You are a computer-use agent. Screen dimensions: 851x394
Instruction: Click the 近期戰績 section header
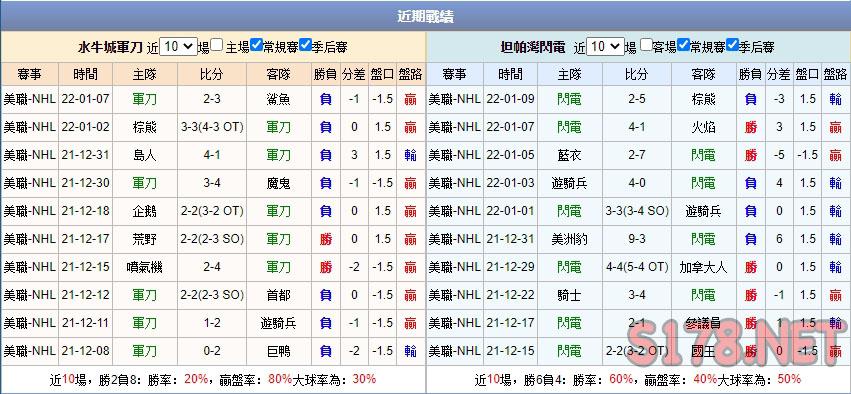pyautogui.click(x=426, y=16)
